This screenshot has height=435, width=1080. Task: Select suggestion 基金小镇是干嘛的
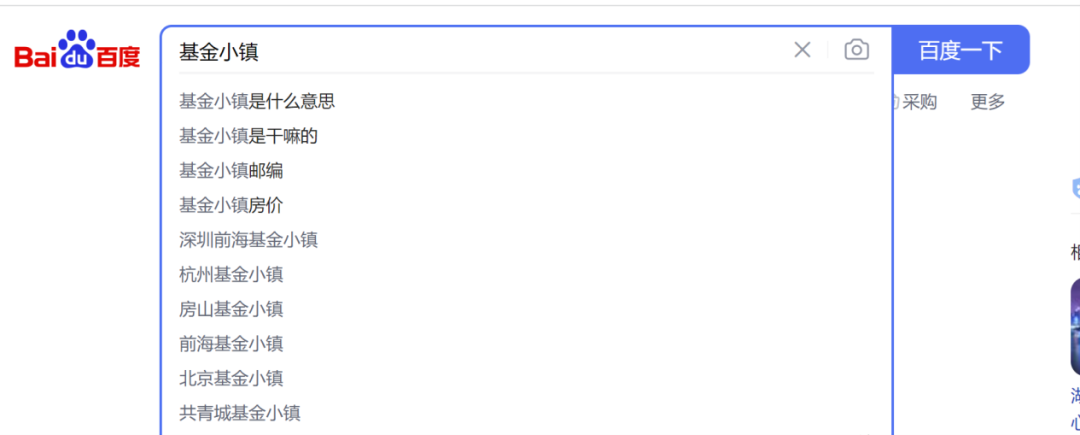[248, 136]
